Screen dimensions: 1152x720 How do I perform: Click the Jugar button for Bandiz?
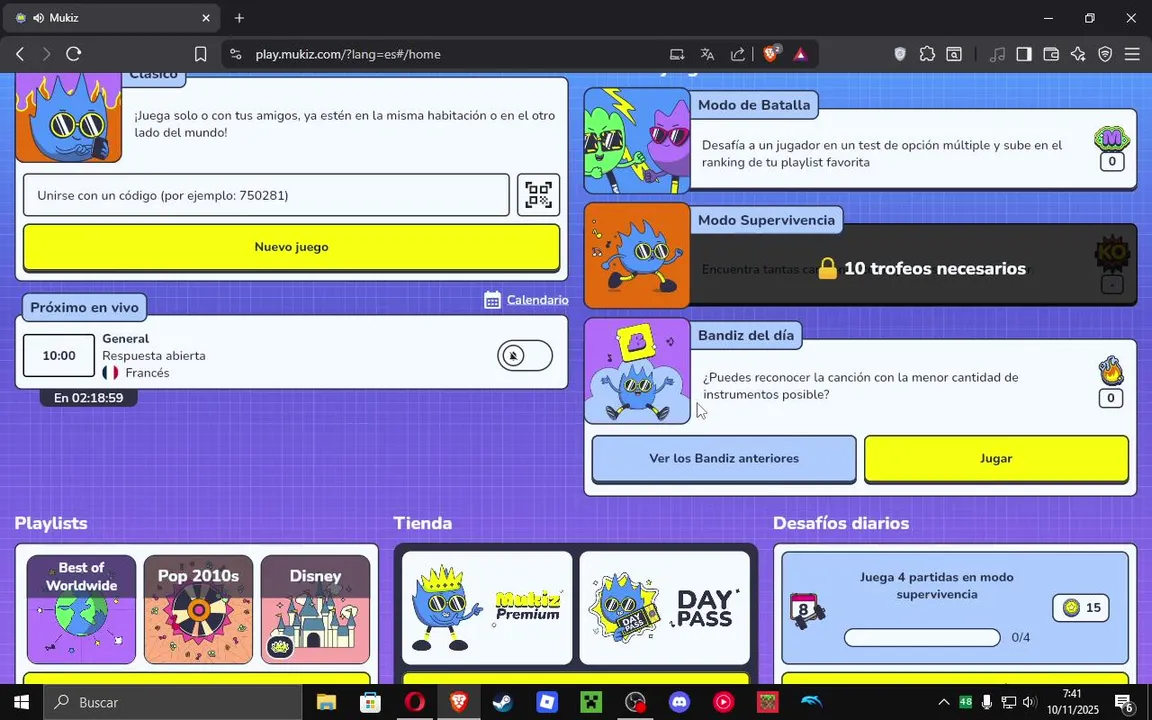996,458
